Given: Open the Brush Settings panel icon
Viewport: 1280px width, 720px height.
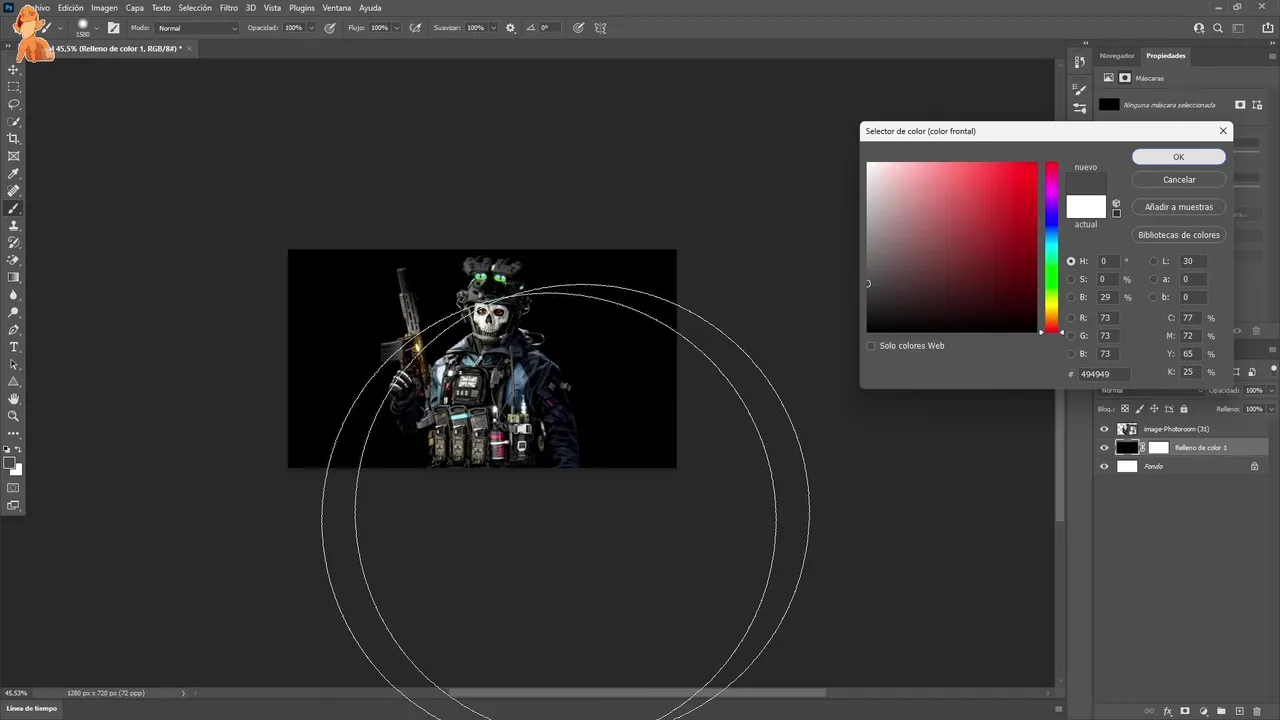Looking at the screenshot, I should [1080, 90].
